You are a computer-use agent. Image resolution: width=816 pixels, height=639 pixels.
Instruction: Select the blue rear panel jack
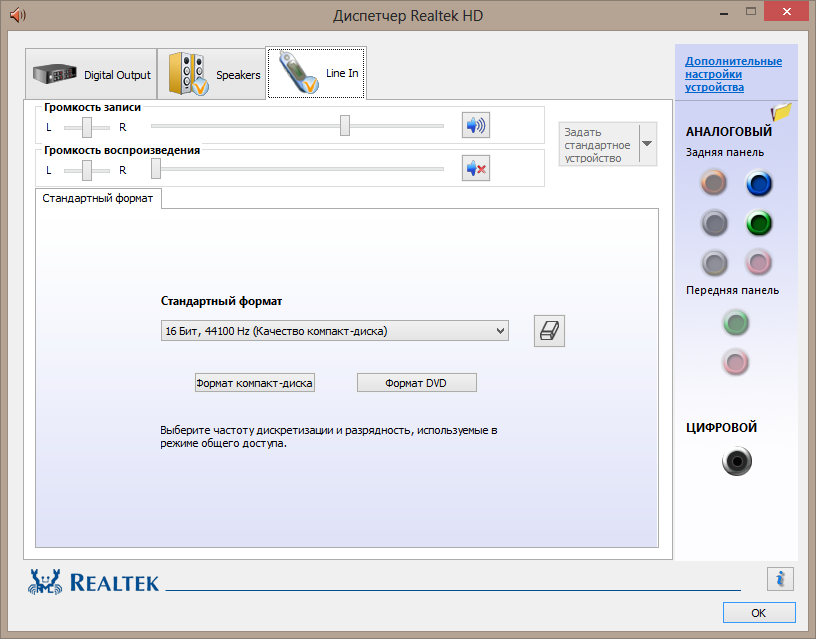[x=759, y=183]
